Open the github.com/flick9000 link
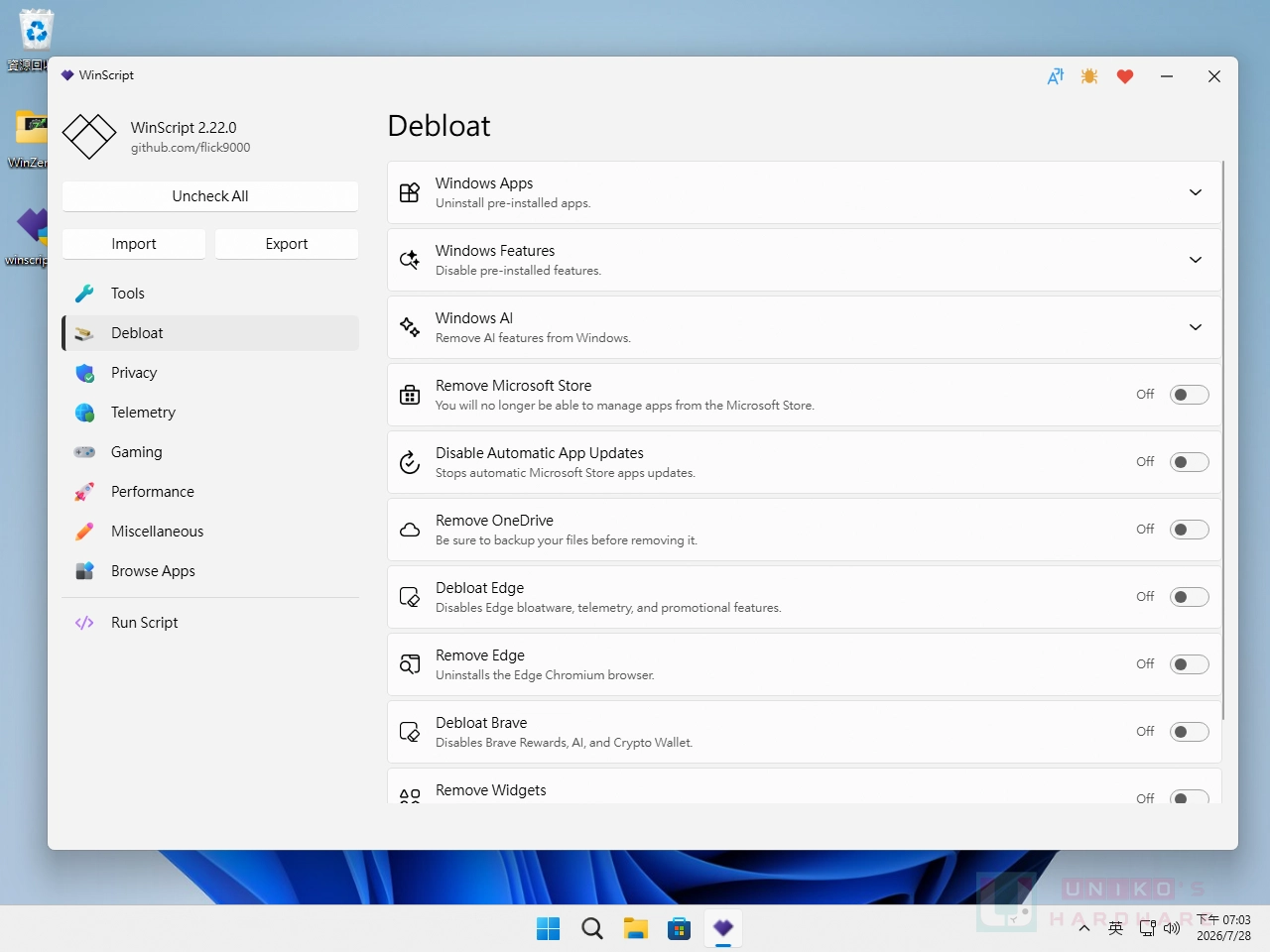 tap(190, 148)
